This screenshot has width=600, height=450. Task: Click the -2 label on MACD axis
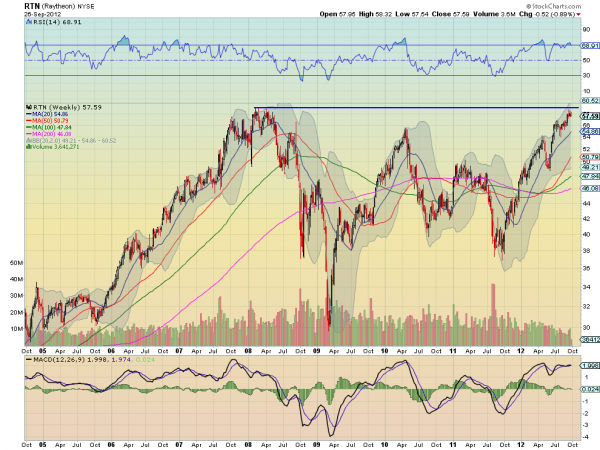click(x=586, y=414)
